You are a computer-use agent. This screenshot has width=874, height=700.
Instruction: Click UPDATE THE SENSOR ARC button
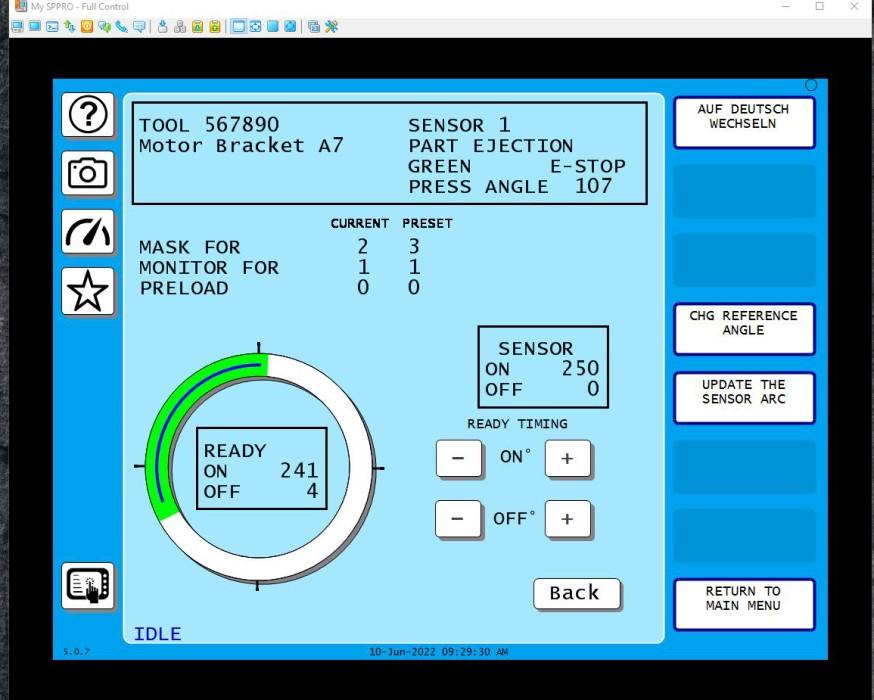[744, 398]
